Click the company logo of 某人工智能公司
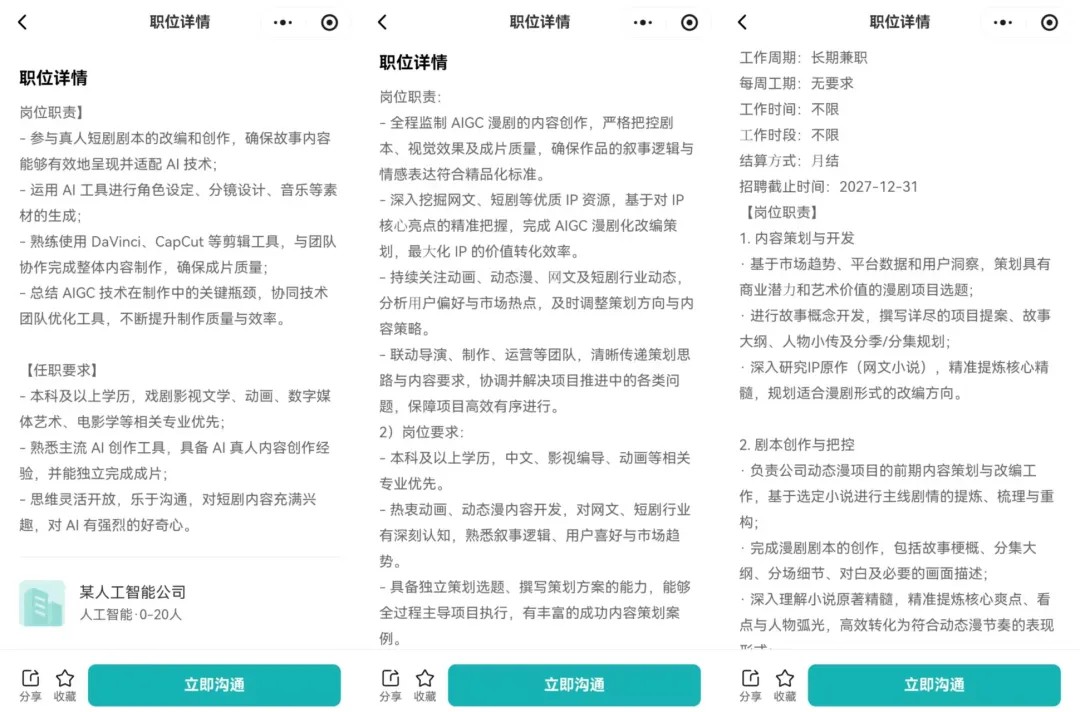 tap(42, 606)
